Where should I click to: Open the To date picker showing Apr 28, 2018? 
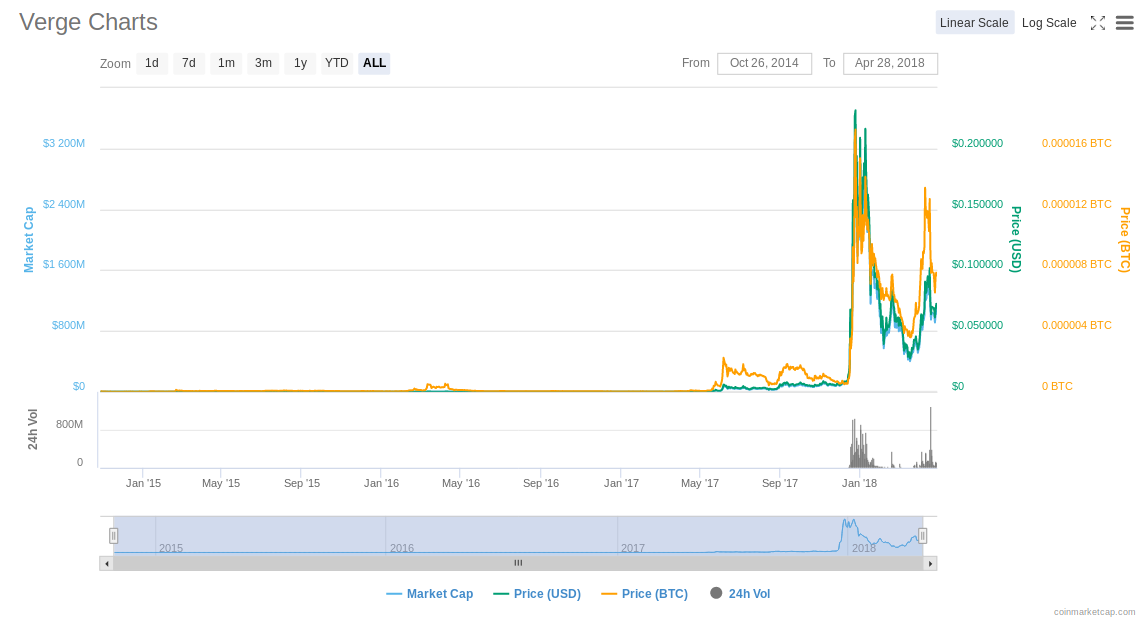click(890, 63)
